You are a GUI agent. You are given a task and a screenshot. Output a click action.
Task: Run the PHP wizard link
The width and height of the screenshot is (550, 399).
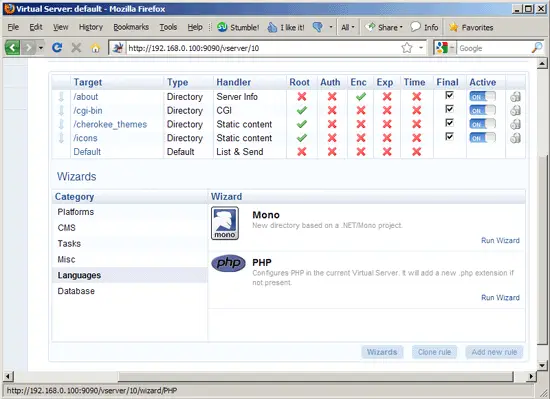point(500,298)
